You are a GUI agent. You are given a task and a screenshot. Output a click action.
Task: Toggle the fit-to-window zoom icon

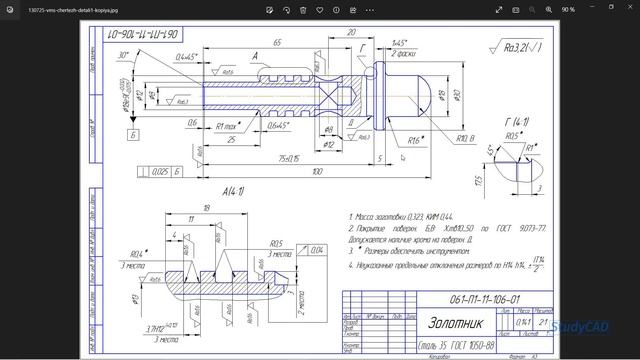click(516, 10)
